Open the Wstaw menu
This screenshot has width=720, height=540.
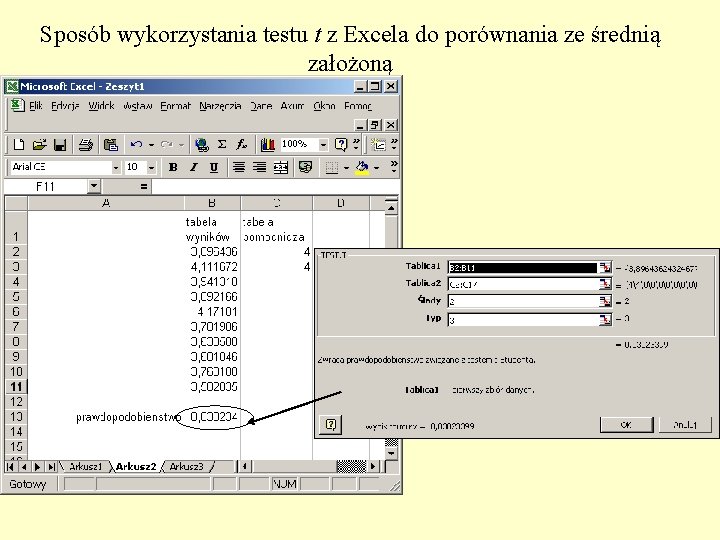pyautogui.click(x=137, y=106)
